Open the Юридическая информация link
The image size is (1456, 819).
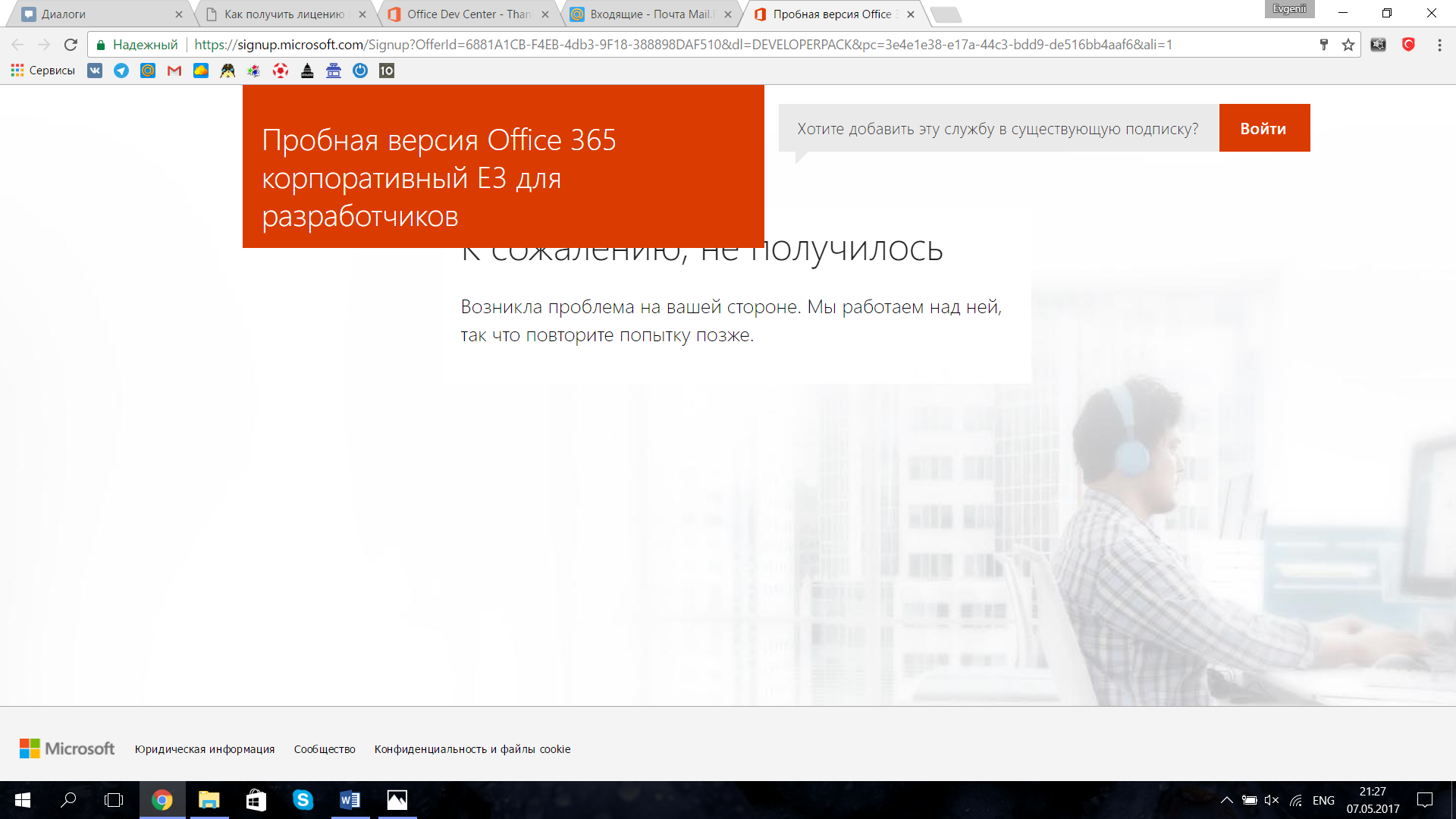point(205,749)
